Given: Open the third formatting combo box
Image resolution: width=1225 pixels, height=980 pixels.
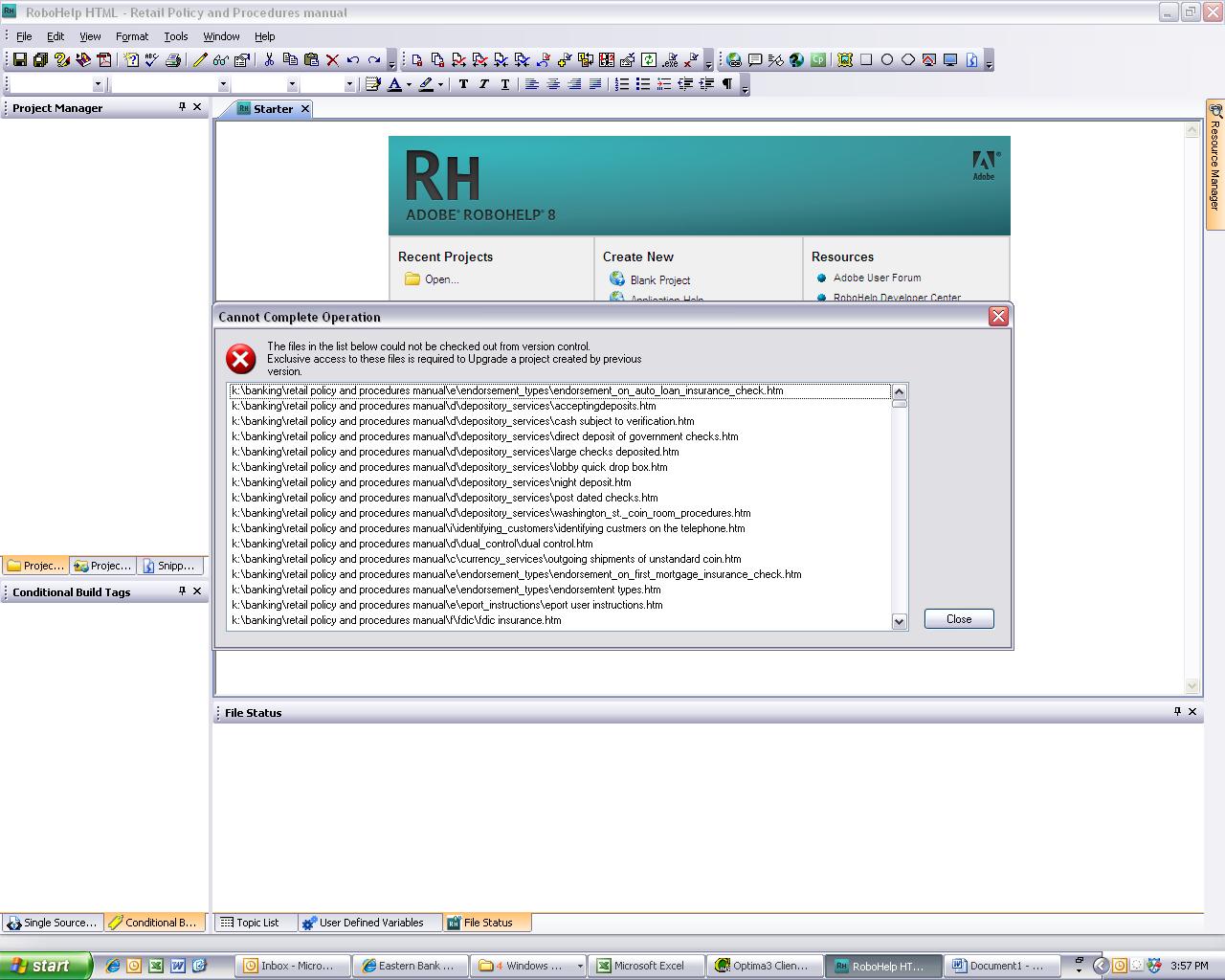Looking at the screenshot, I should [x=292, y=84].
